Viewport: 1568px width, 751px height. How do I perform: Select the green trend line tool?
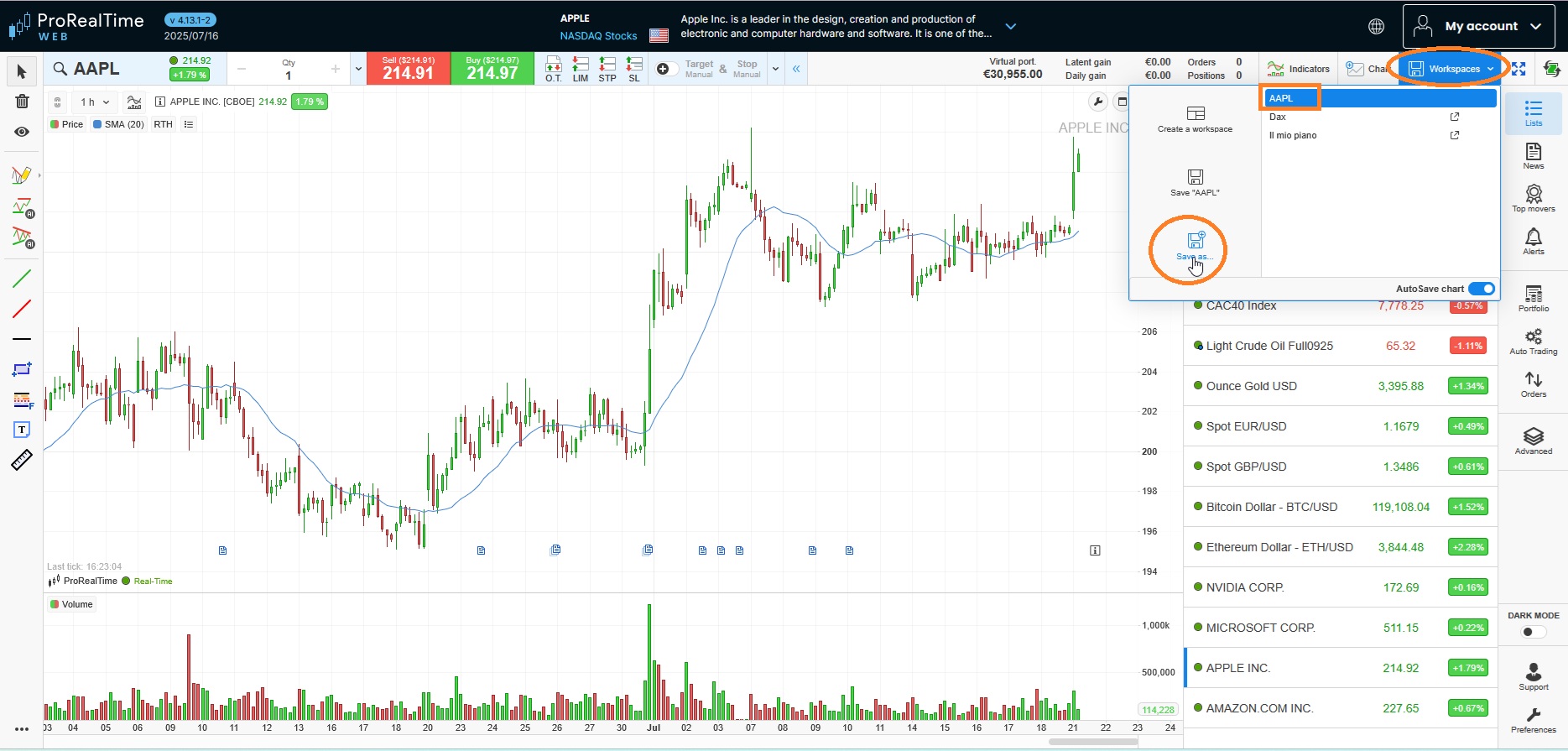pyautogui.click(x=22, y=279)
